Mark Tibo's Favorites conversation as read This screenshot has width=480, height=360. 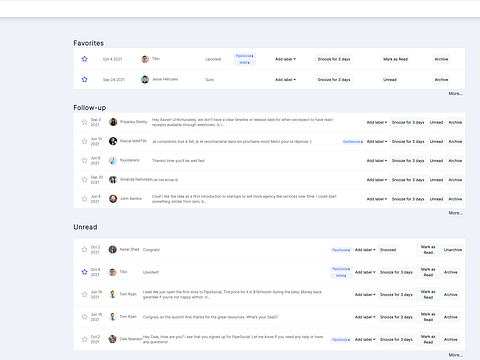pyautogui.click(x=396, y=59)
